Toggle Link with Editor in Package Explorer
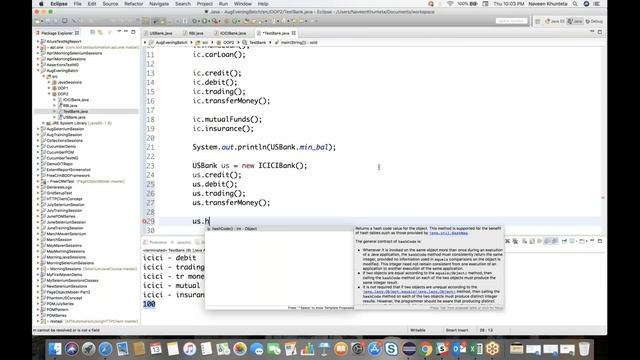The height and width of the screenshot is (360, 640). (x=100, y=32)
